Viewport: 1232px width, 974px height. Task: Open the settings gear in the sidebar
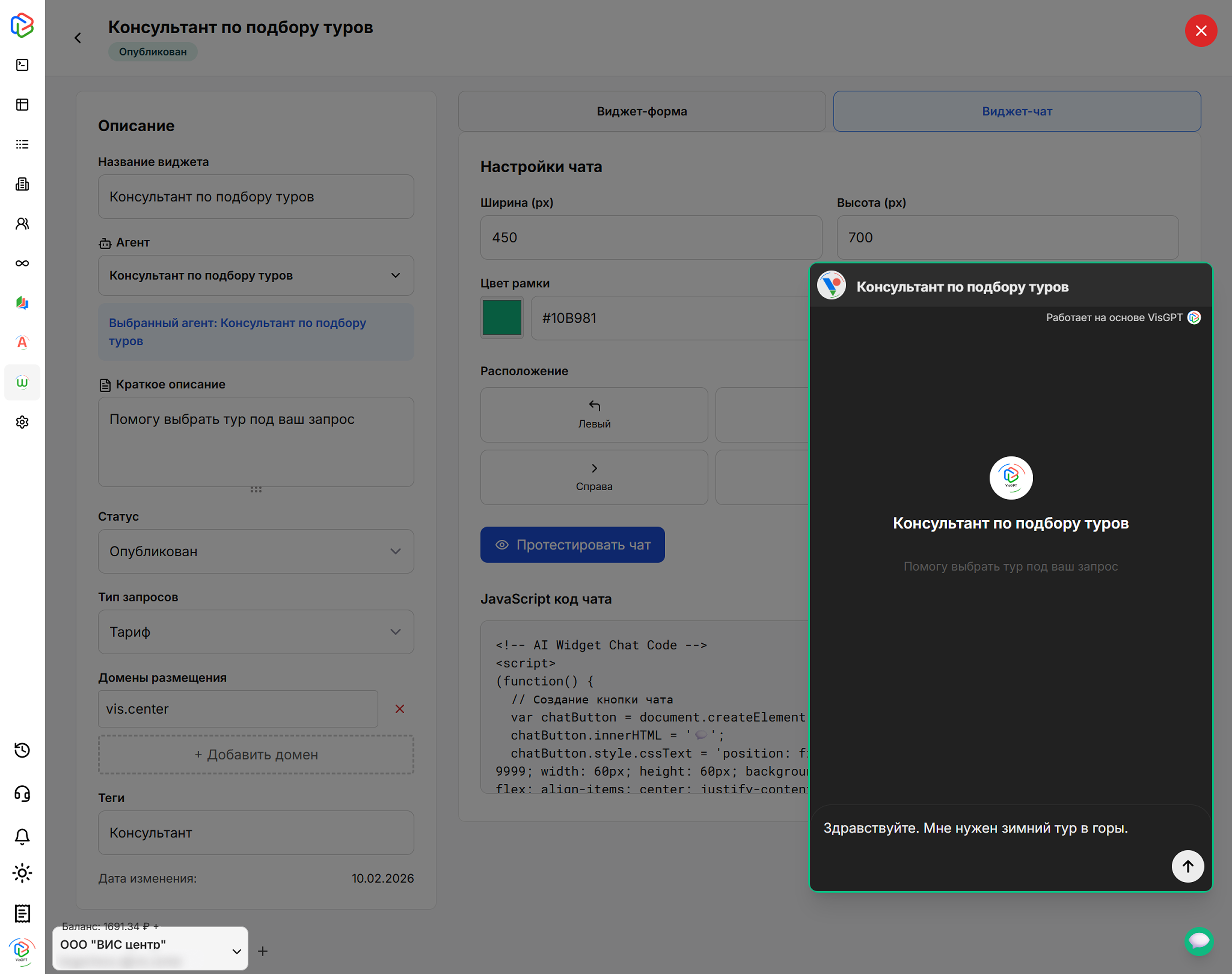click(22, 422)
